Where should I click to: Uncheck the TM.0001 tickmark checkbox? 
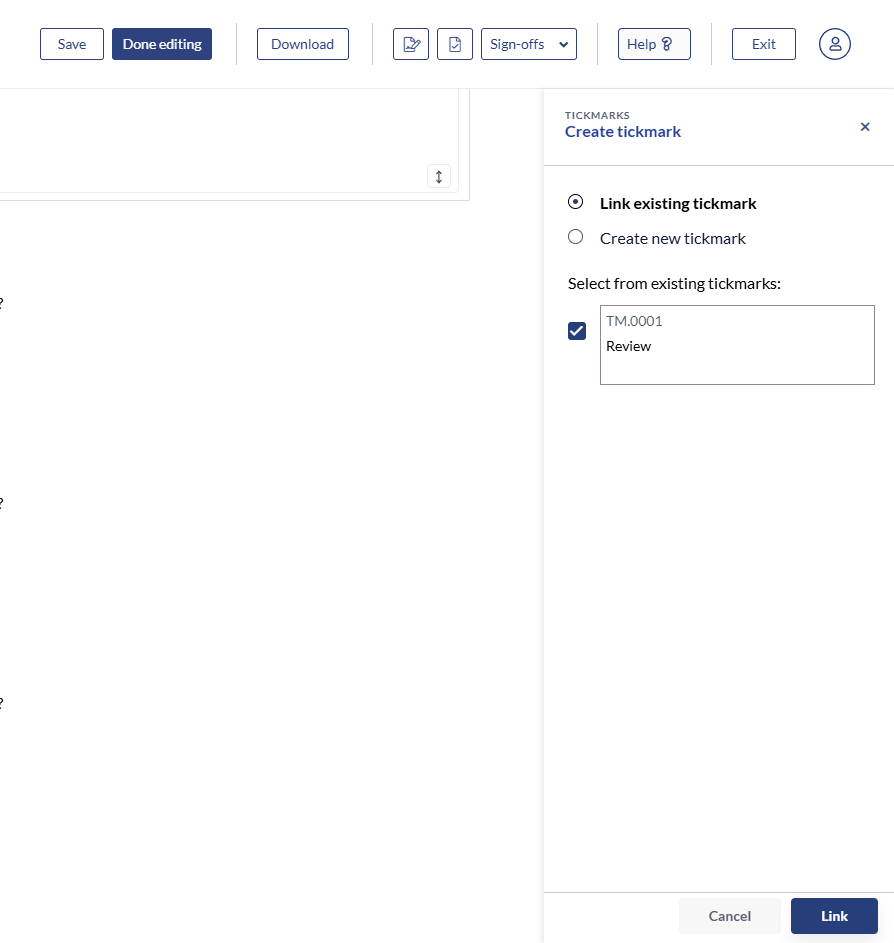point(577,331)
